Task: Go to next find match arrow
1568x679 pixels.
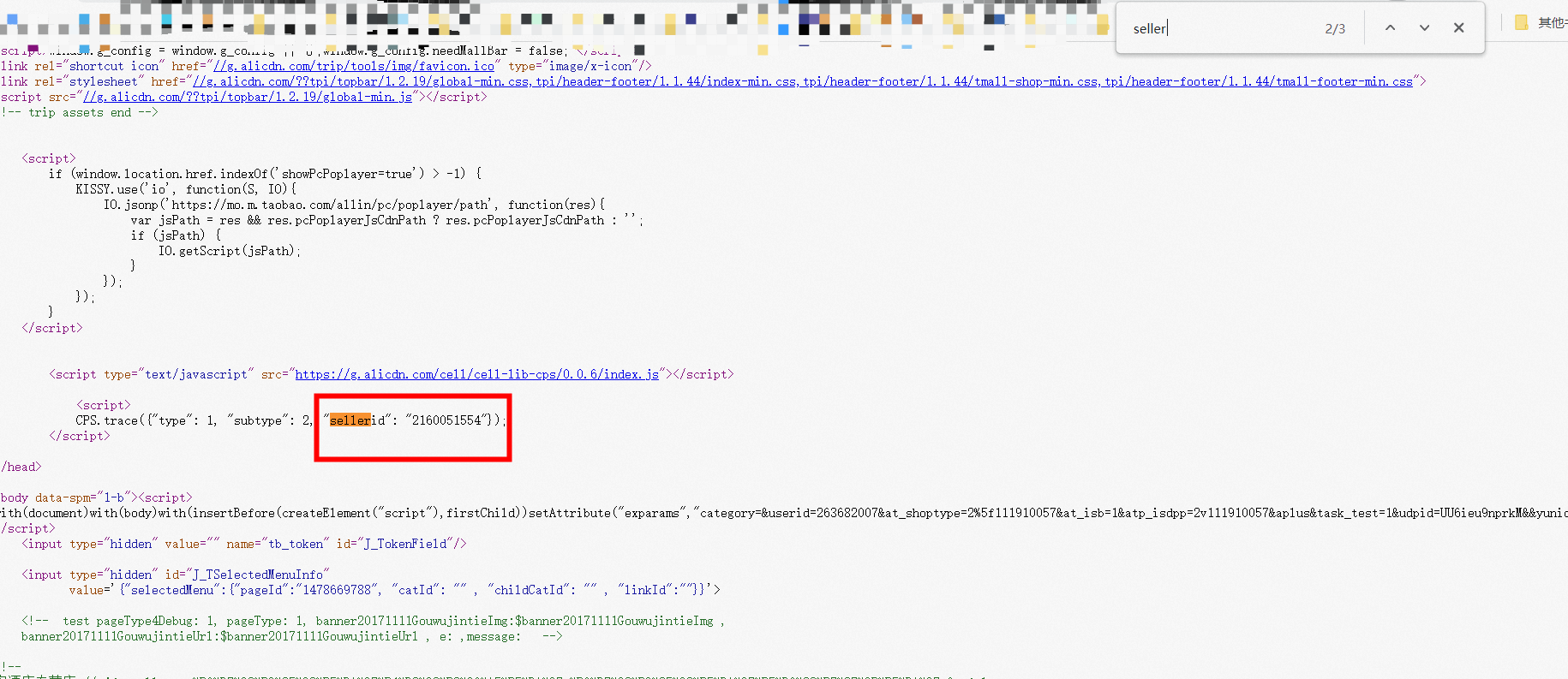Action: point(1424,28)
